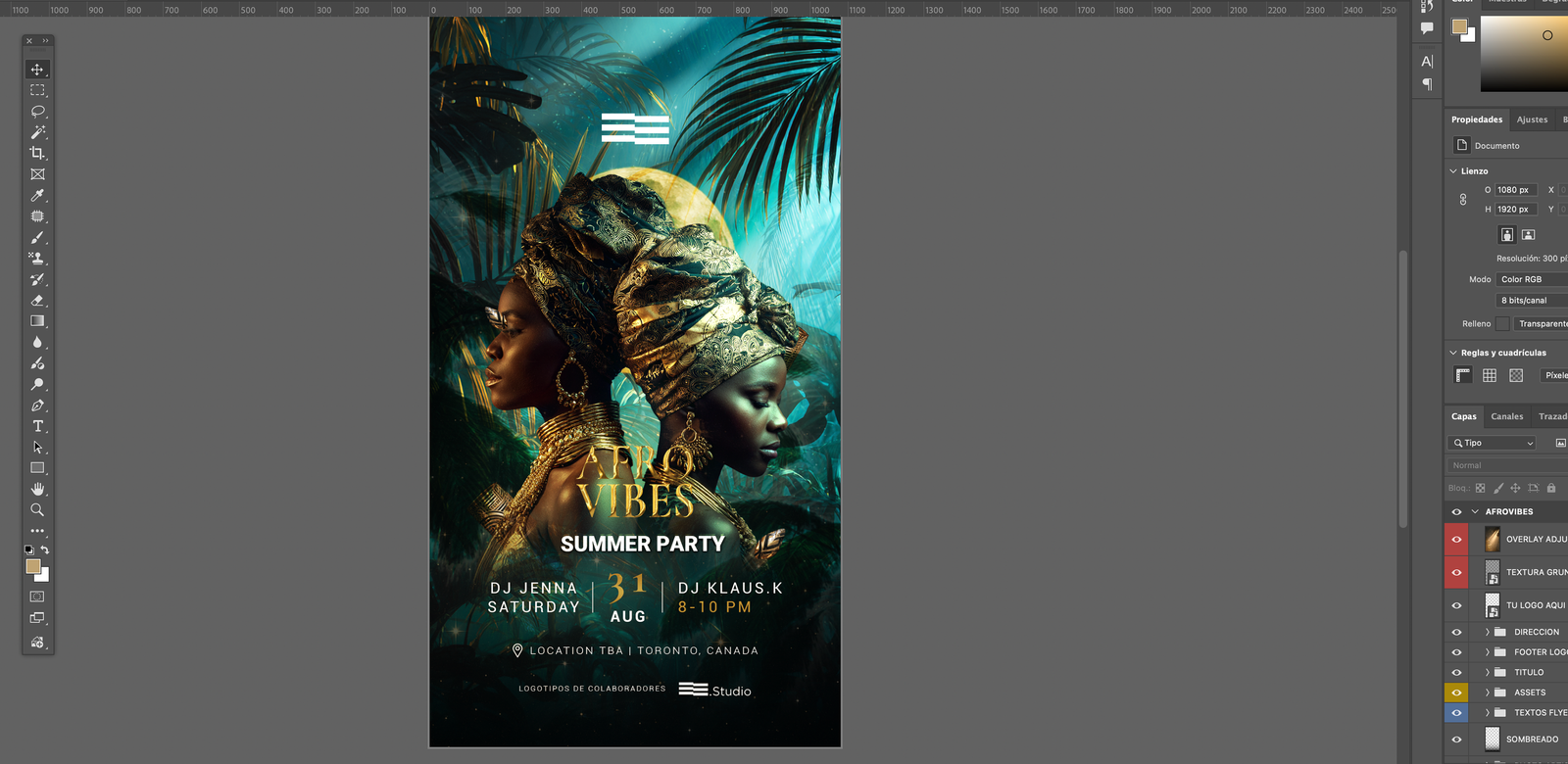Select the Lasso tool
This screenshot has height=764, width=1568.
(x=37, y=112)
